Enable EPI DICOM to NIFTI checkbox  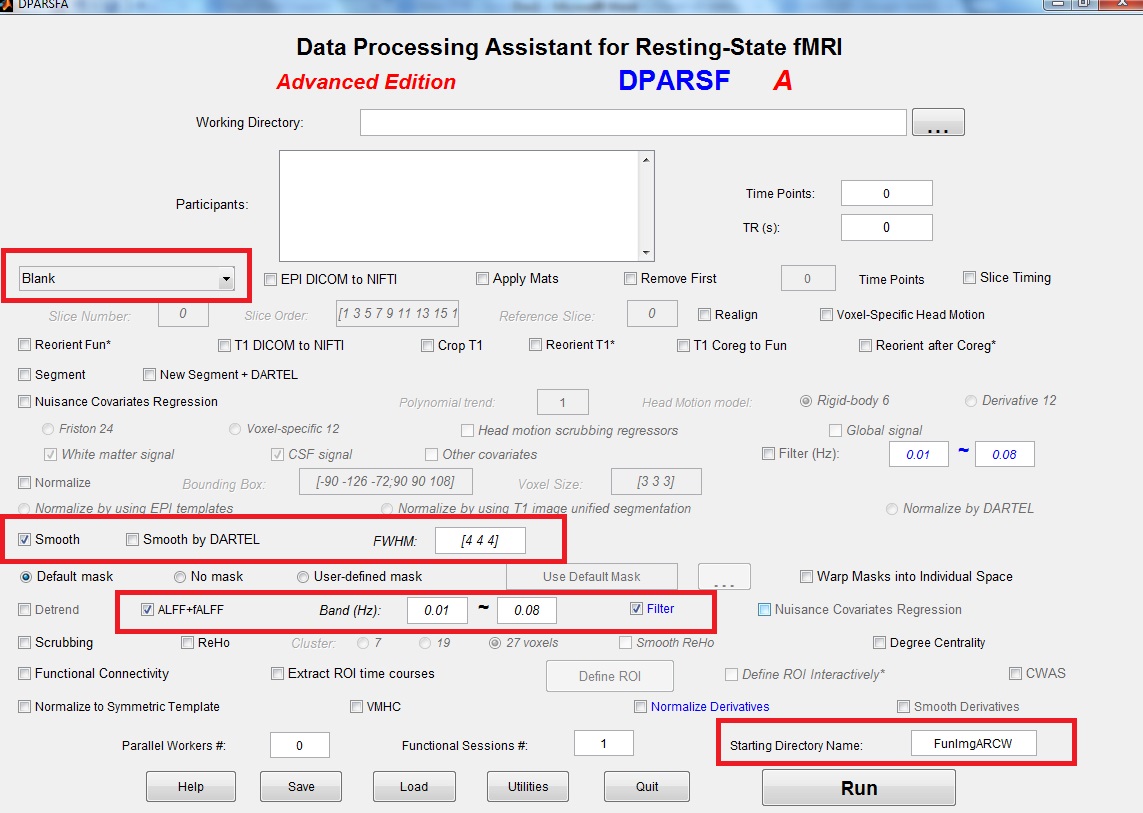pos(270,279)
